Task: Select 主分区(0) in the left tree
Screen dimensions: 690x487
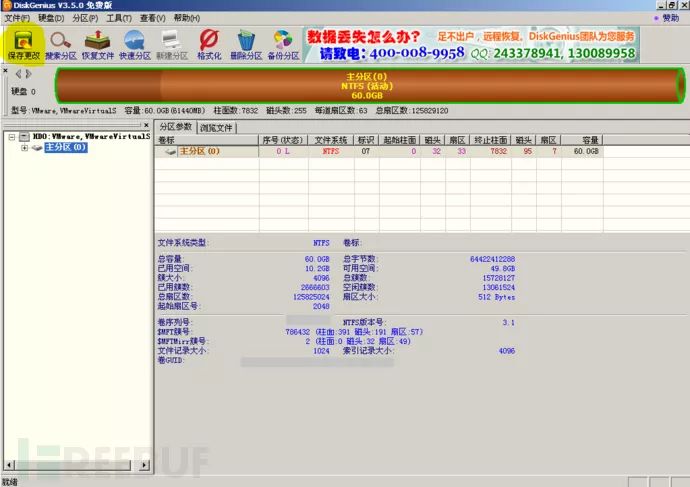Action: [66, 147]
